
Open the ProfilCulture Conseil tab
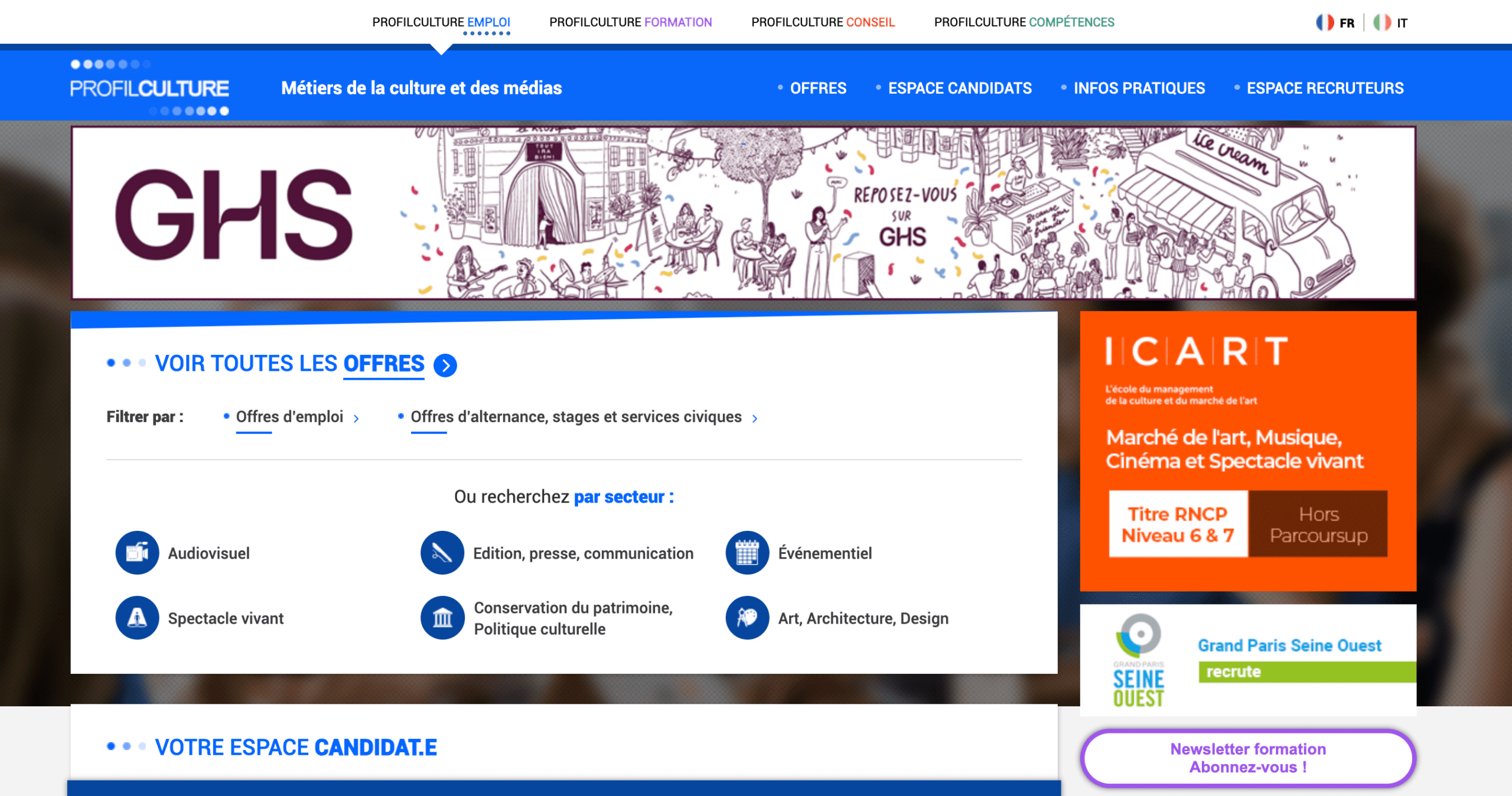[823, 22]
